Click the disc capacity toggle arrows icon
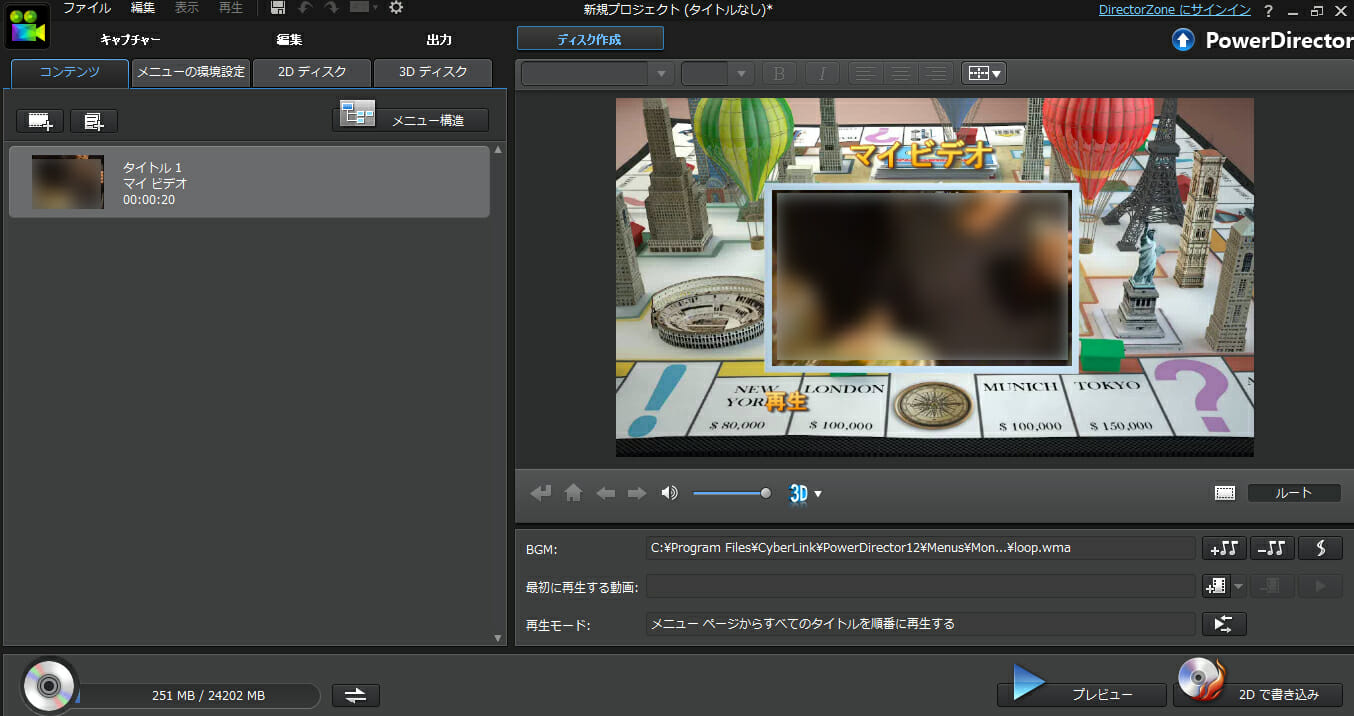 tap(356, 695)
